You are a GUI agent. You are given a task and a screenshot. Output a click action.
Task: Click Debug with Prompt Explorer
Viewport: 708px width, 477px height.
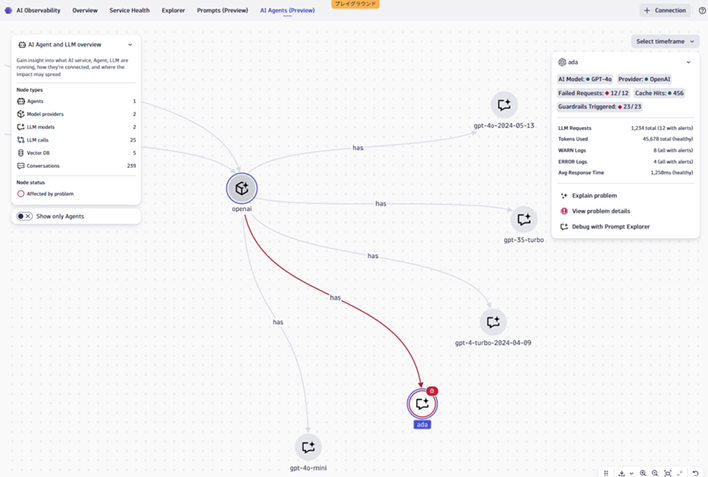[610, 227]
